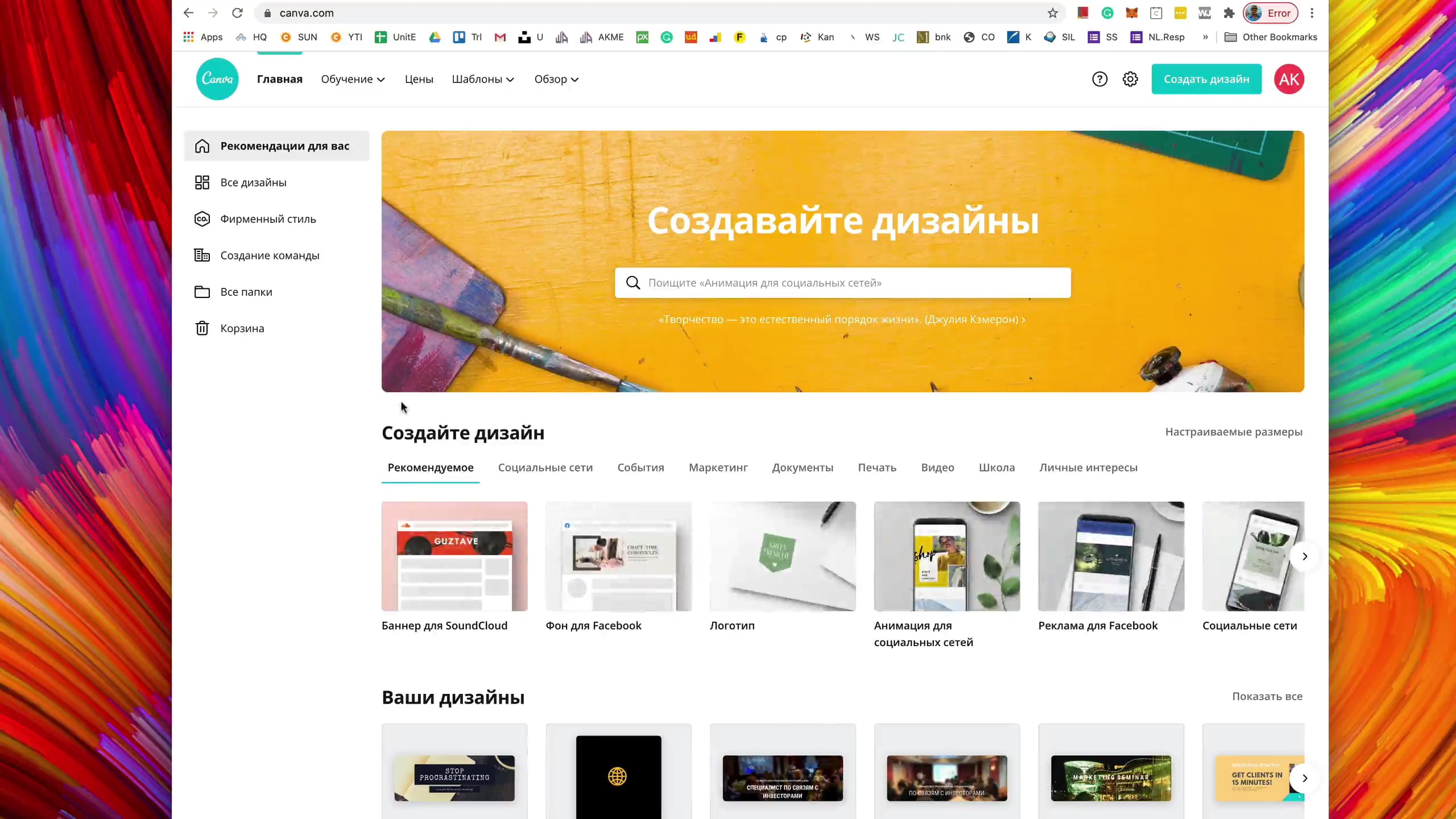Open the Chrome extensions puzzle icon
This screenshot has width=1456, height=819.
[1229, 13]
